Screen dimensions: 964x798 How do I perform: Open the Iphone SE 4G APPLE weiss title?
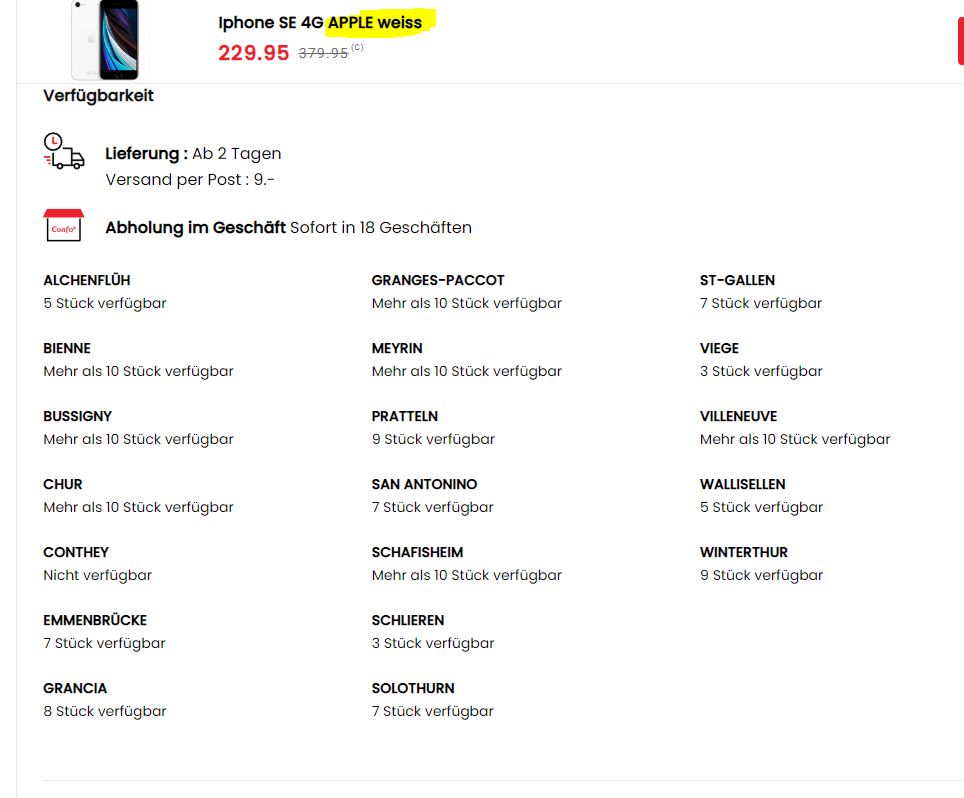(x=320, y=22)
